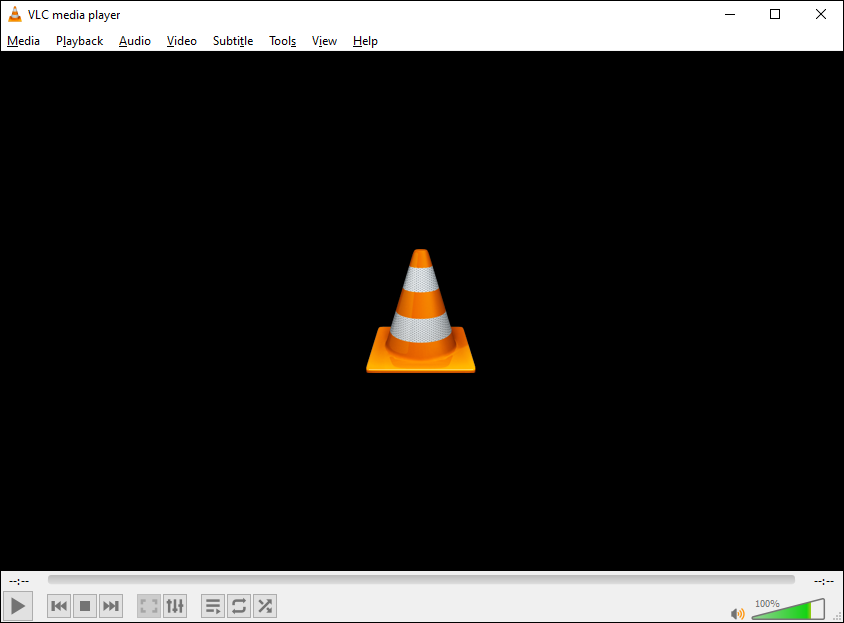
Task: Enable random playback order
Action: [x=264, y=605]
